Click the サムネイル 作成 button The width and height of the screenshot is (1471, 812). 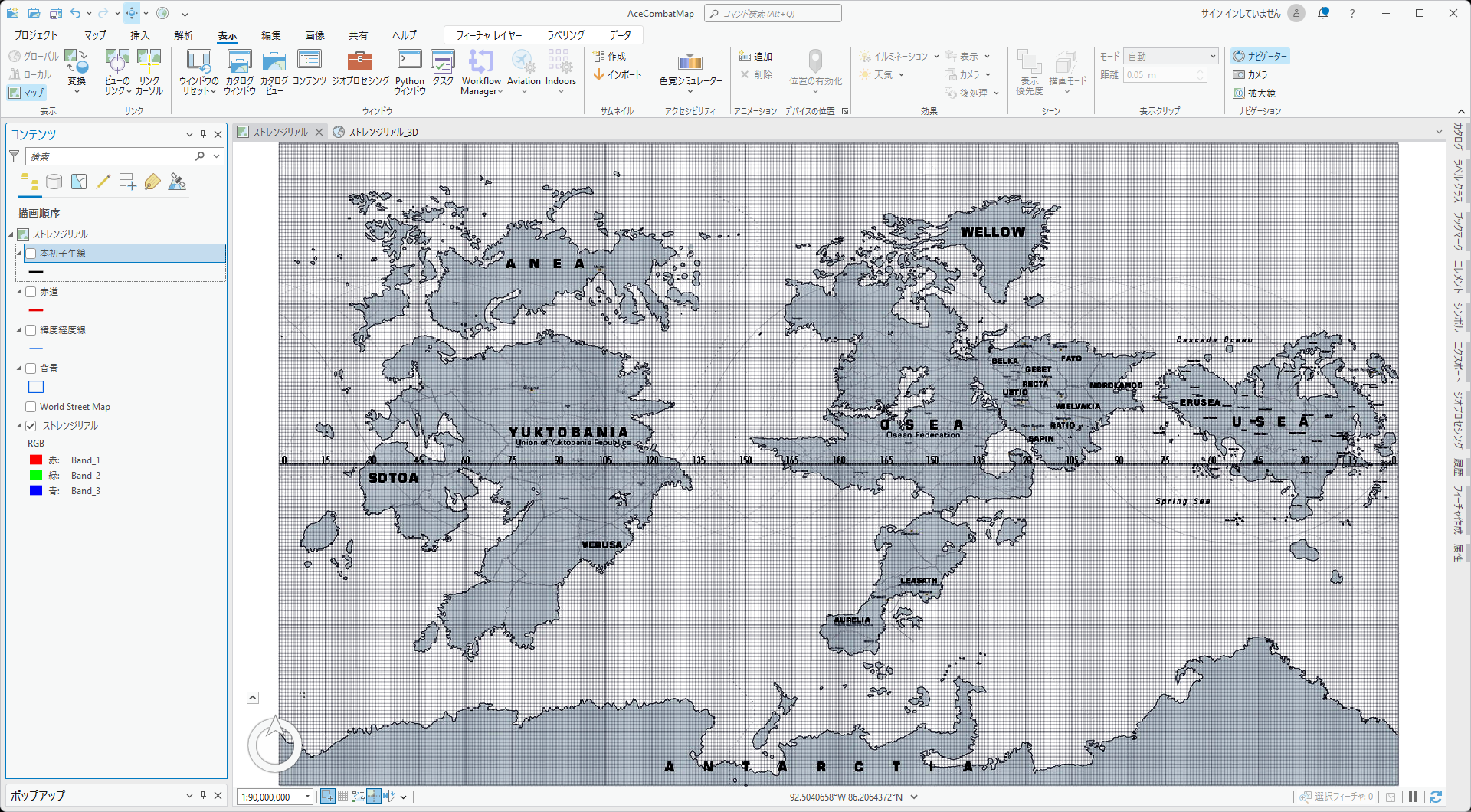610,56
